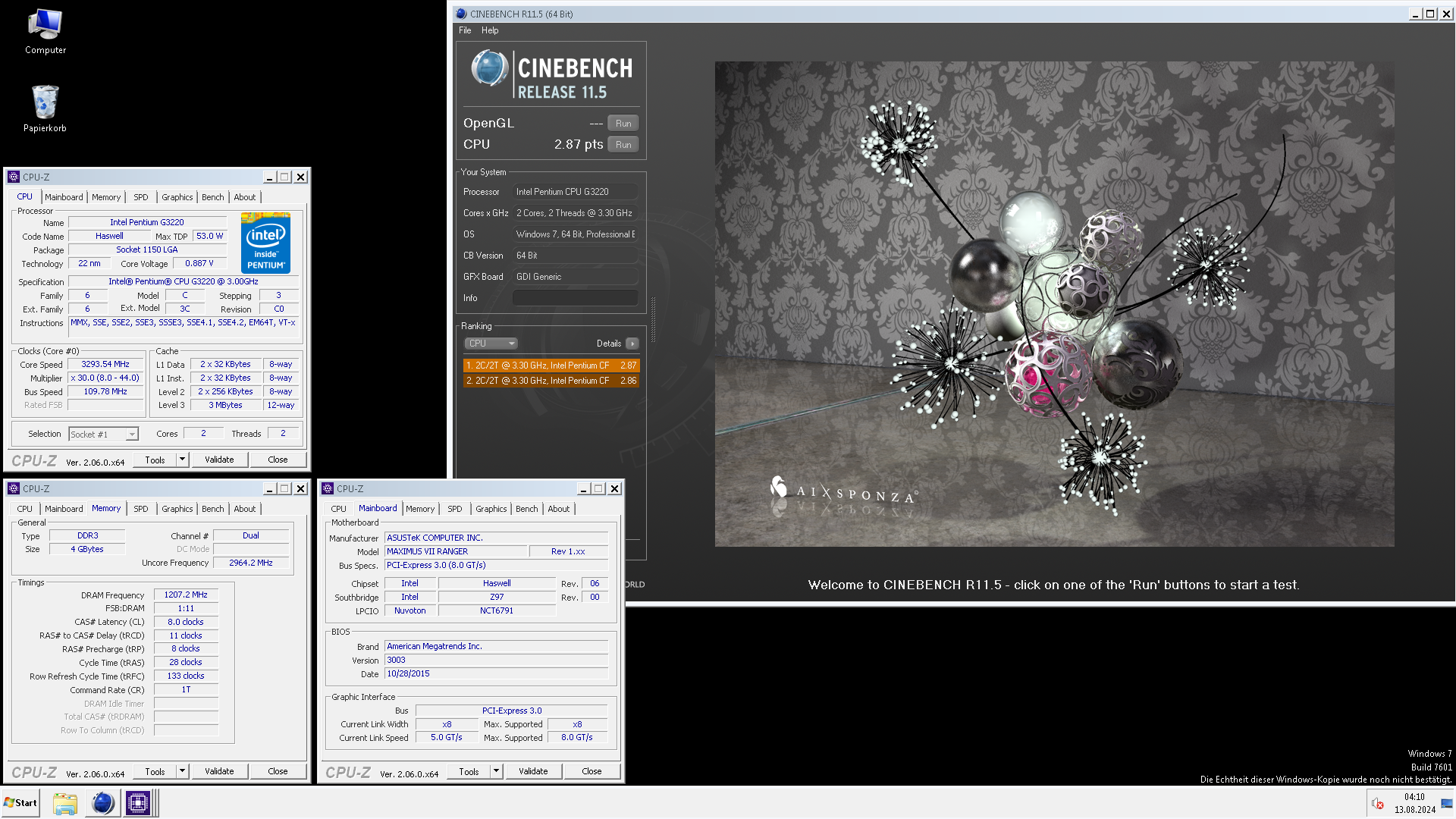Select ranking entry with score 2.86
The width and height of the screenshot is (1456, 819).
tap(551, 381)
